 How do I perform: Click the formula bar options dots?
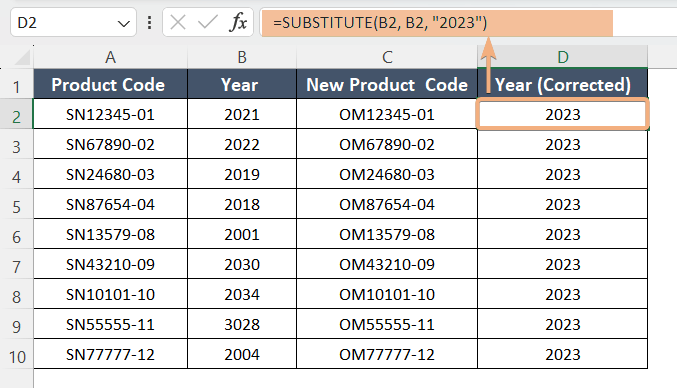coord(149,22)
